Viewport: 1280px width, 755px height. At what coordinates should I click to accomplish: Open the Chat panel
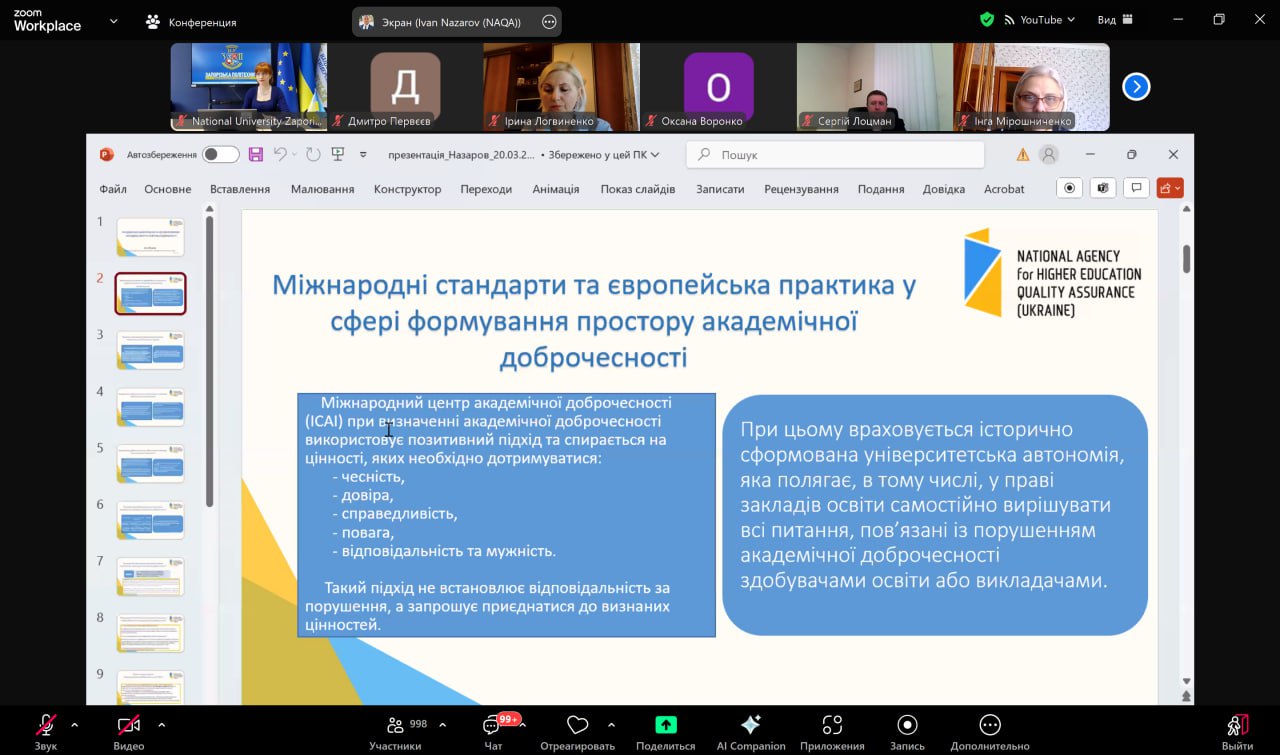coord(493,727)
